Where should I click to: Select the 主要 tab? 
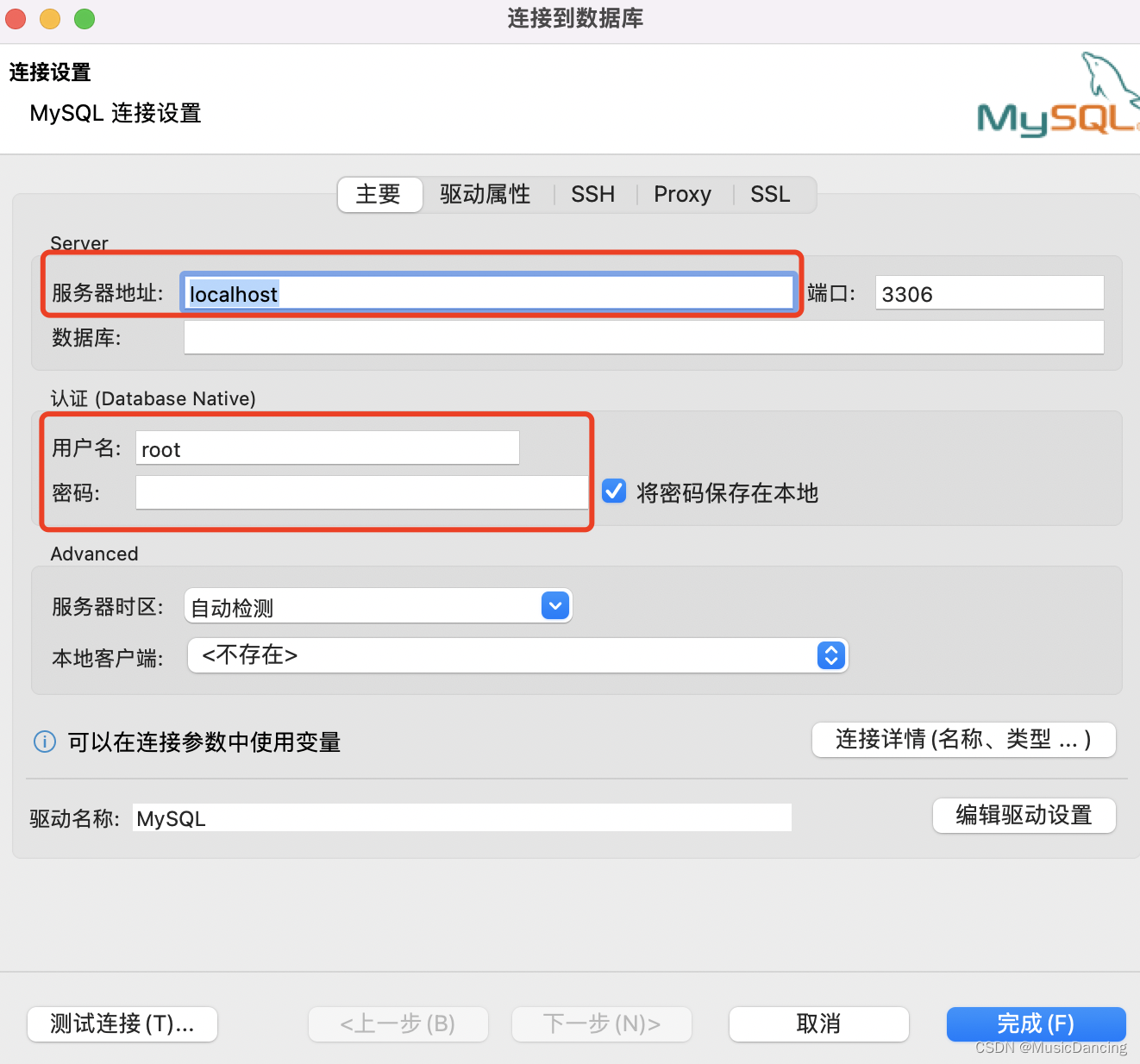(x=379, y=195)
